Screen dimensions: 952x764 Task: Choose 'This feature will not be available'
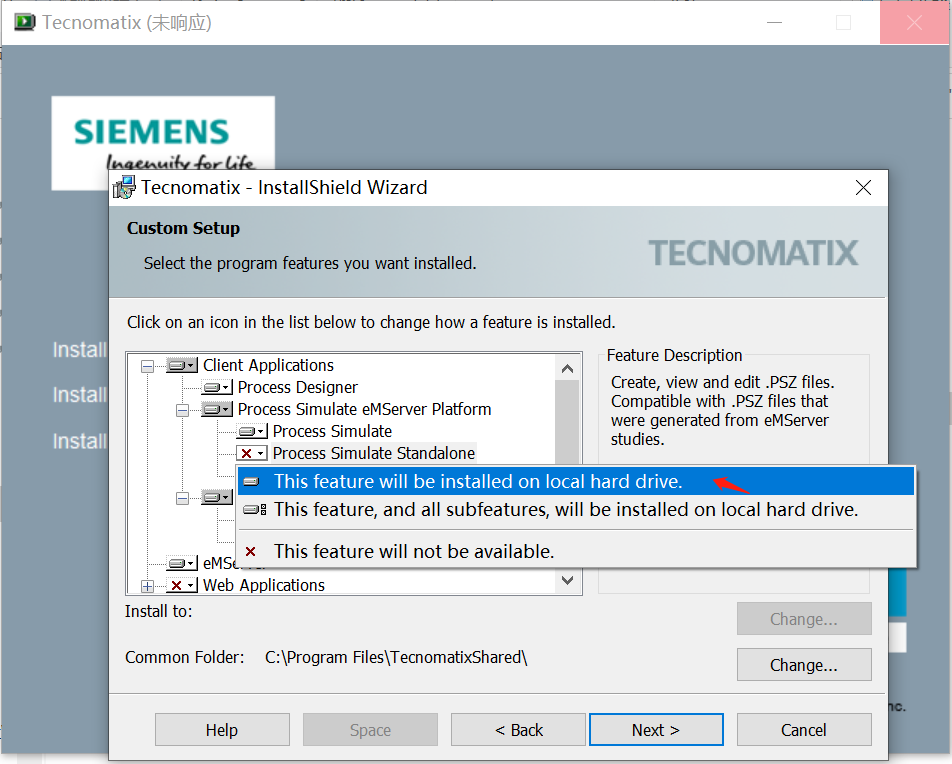(575, 551)
